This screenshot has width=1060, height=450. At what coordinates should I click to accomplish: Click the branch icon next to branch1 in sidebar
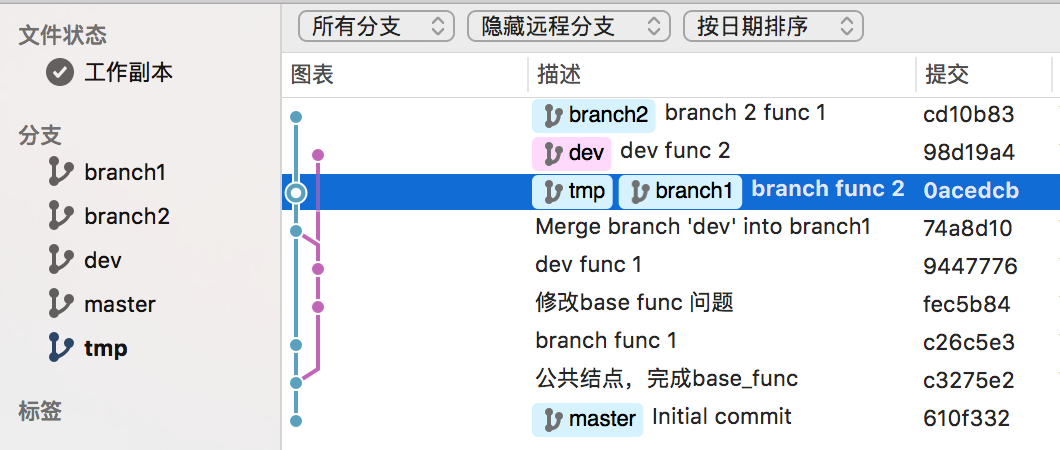pyautogui.click(x=61, y=172)
